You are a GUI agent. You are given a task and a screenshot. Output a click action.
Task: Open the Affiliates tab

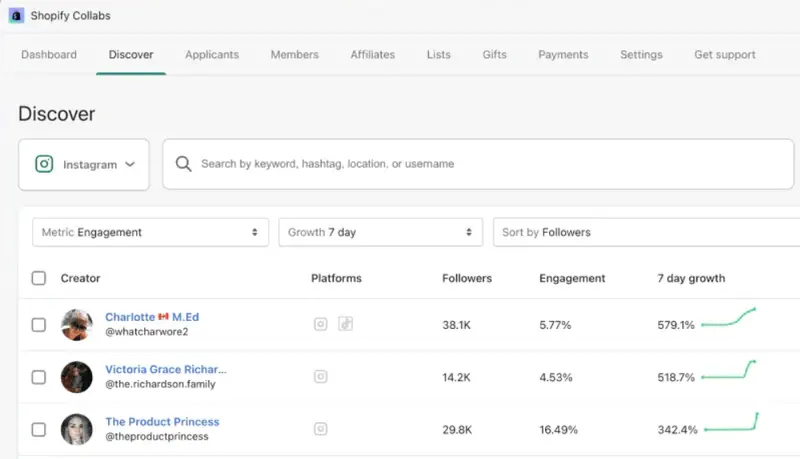pyautogui.click(x=372, y=55)
